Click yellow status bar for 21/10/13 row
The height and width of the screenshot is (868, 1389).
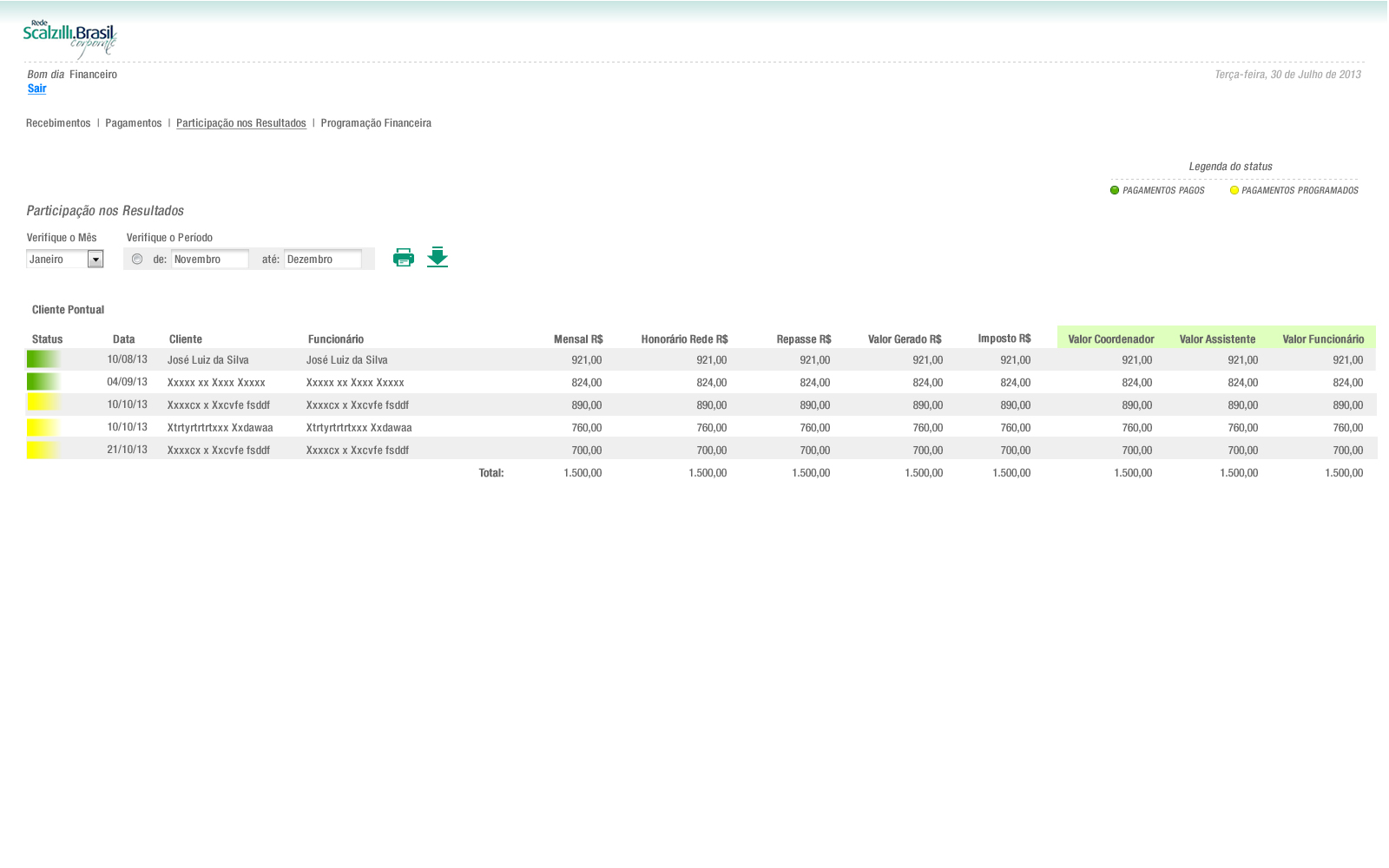tap(43, 450)
